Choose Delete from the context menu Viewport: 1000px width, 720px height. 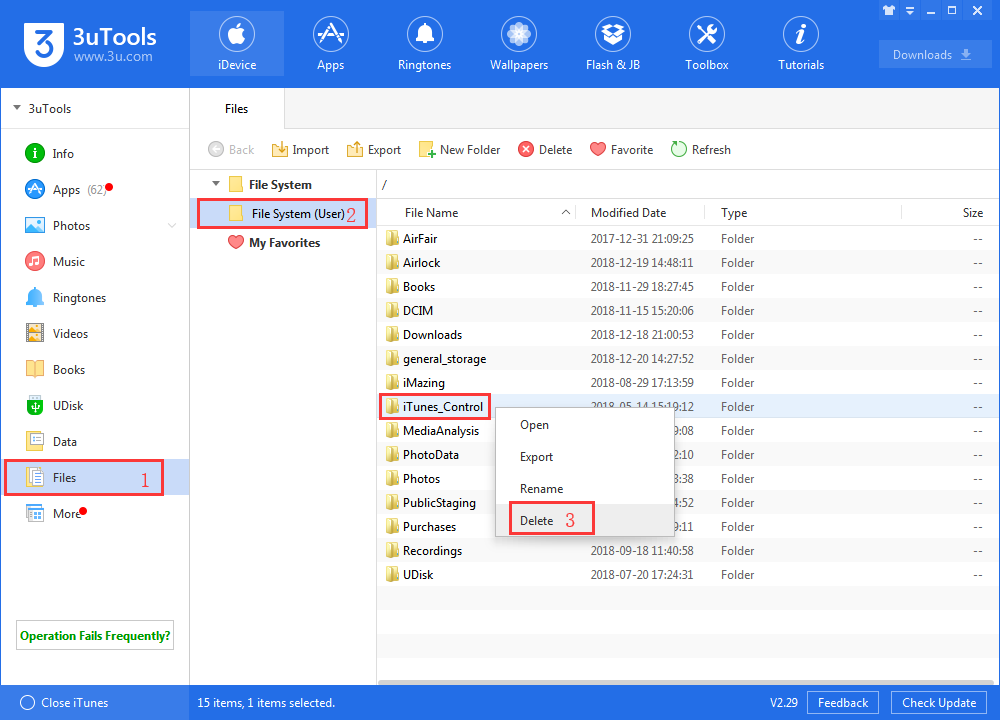[585, 520]
